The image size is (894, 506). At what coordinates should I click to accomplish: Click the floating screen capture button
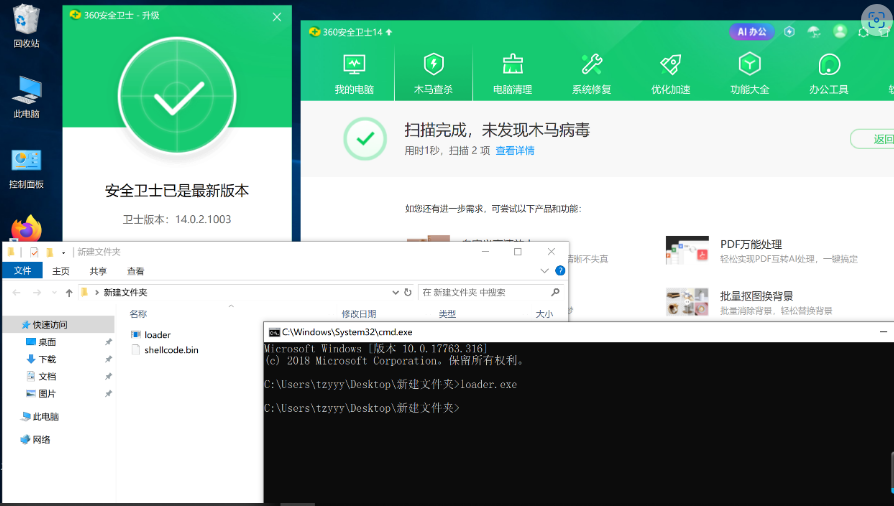coord(876,20)
